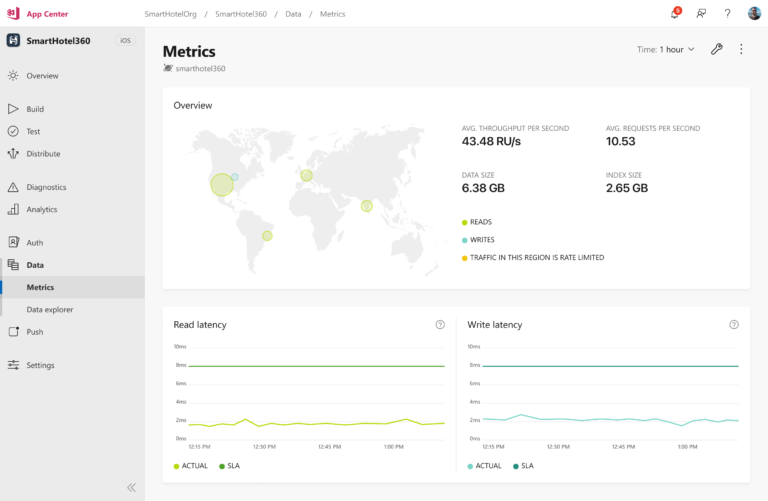Select Data explorer in the sidebar
The width and height of the screenshot is (768, 501).
(50, 310)
